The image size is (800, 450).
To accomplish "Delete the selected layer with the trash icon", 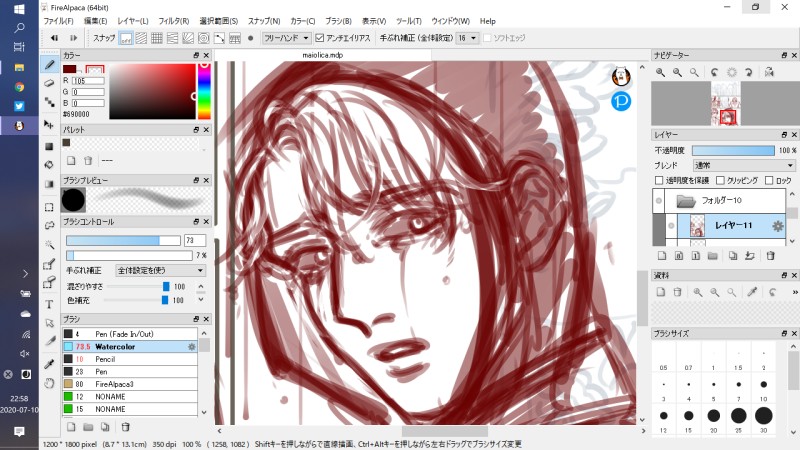I will pyautogui.click(x=770, y=256).
